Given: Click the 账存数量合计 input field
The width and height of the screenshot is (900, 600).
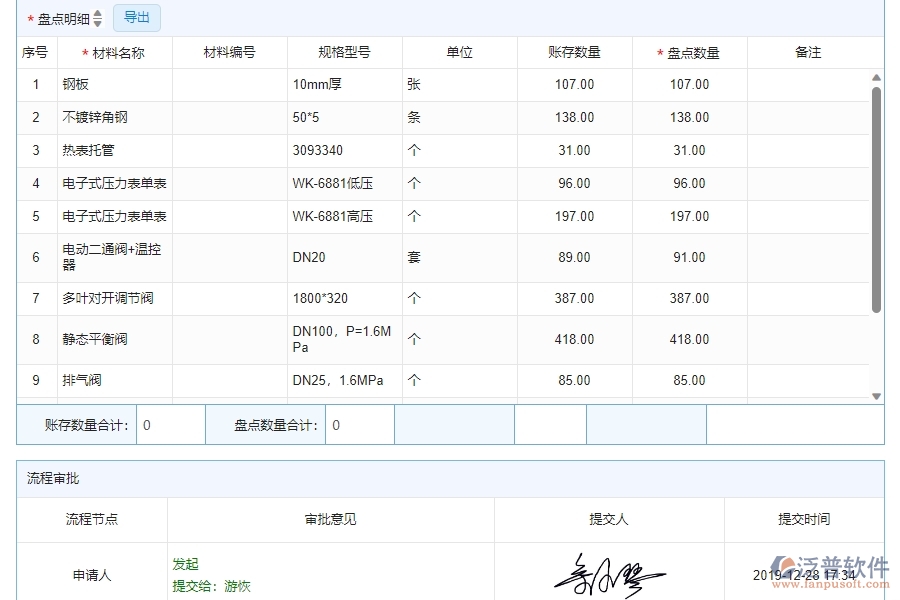Looking at the screenshot, I should (x=170, y=424).
